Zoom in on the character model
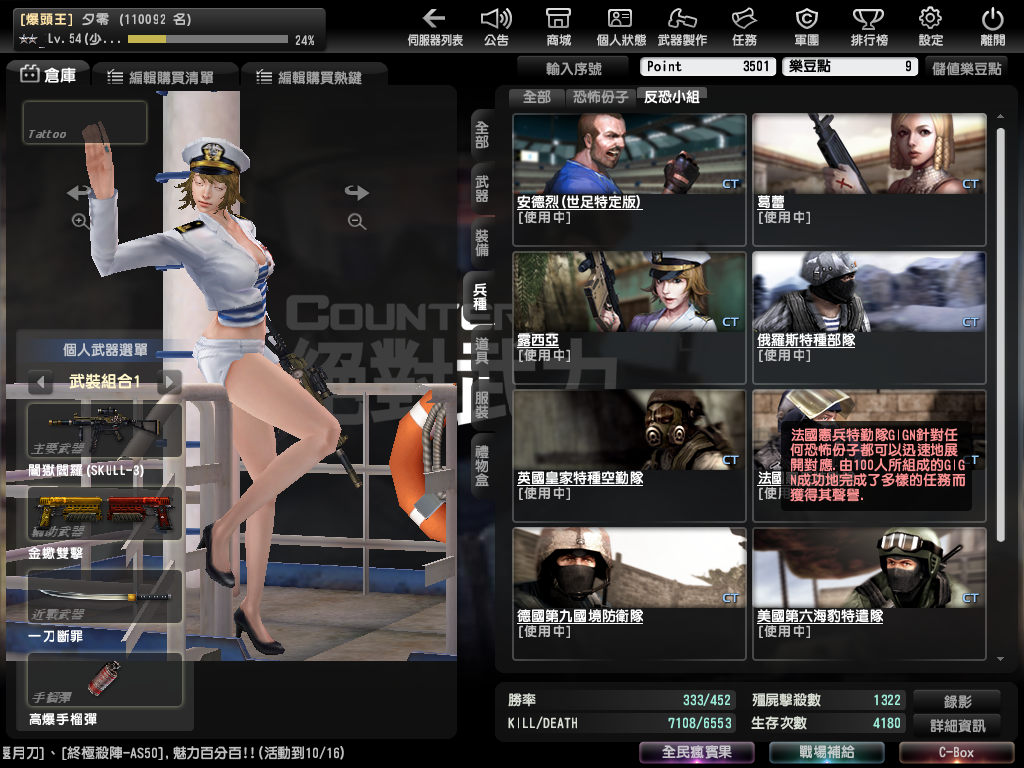This screenshot has height=768, width=1024. click(80, 221)
